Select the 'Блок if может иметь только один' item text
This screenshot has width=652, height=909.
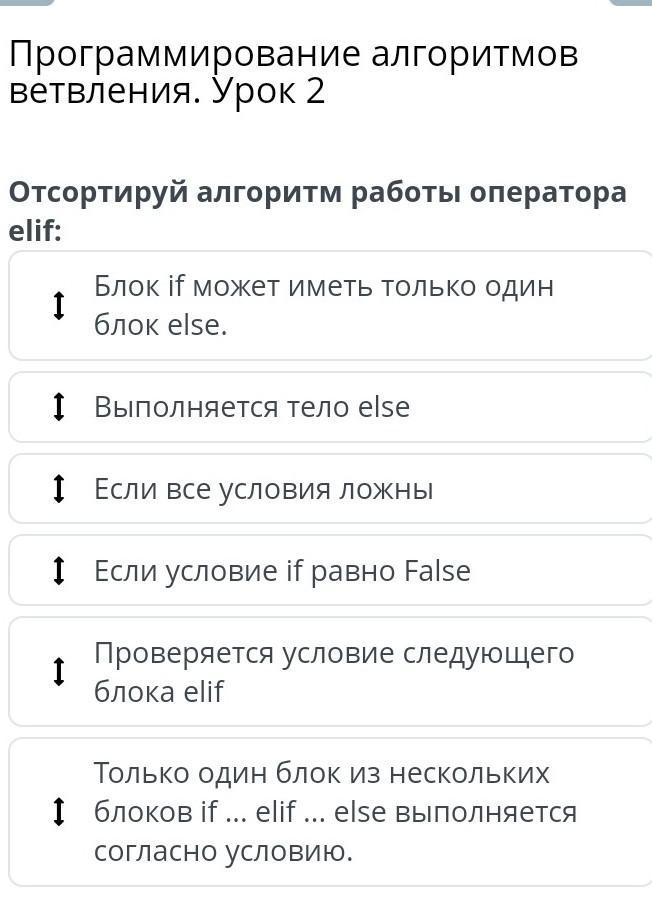323,287
